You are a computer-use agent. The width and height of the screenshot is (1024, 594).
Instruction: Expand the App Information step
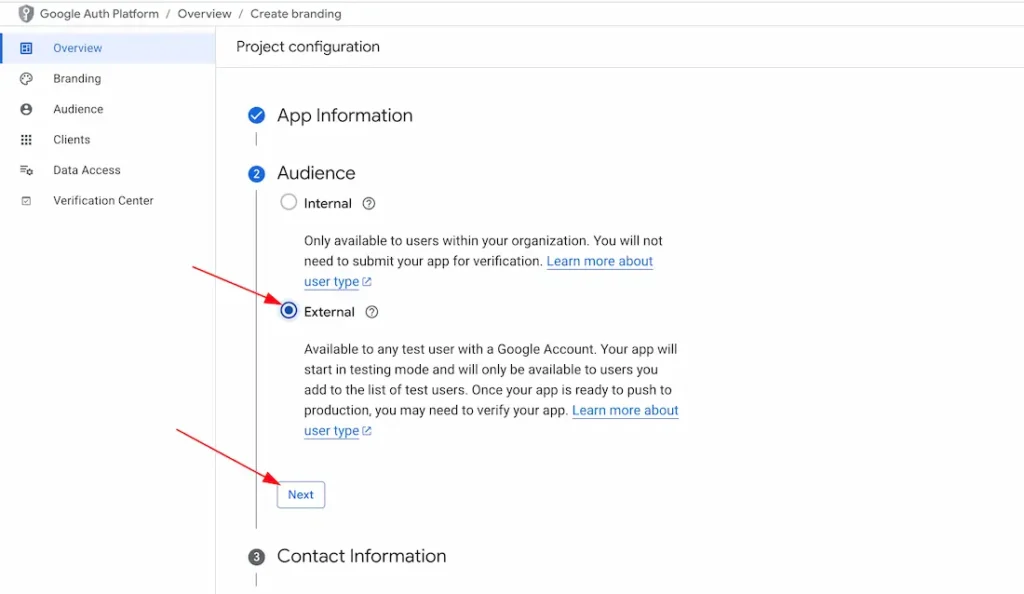tap(344, 116)
